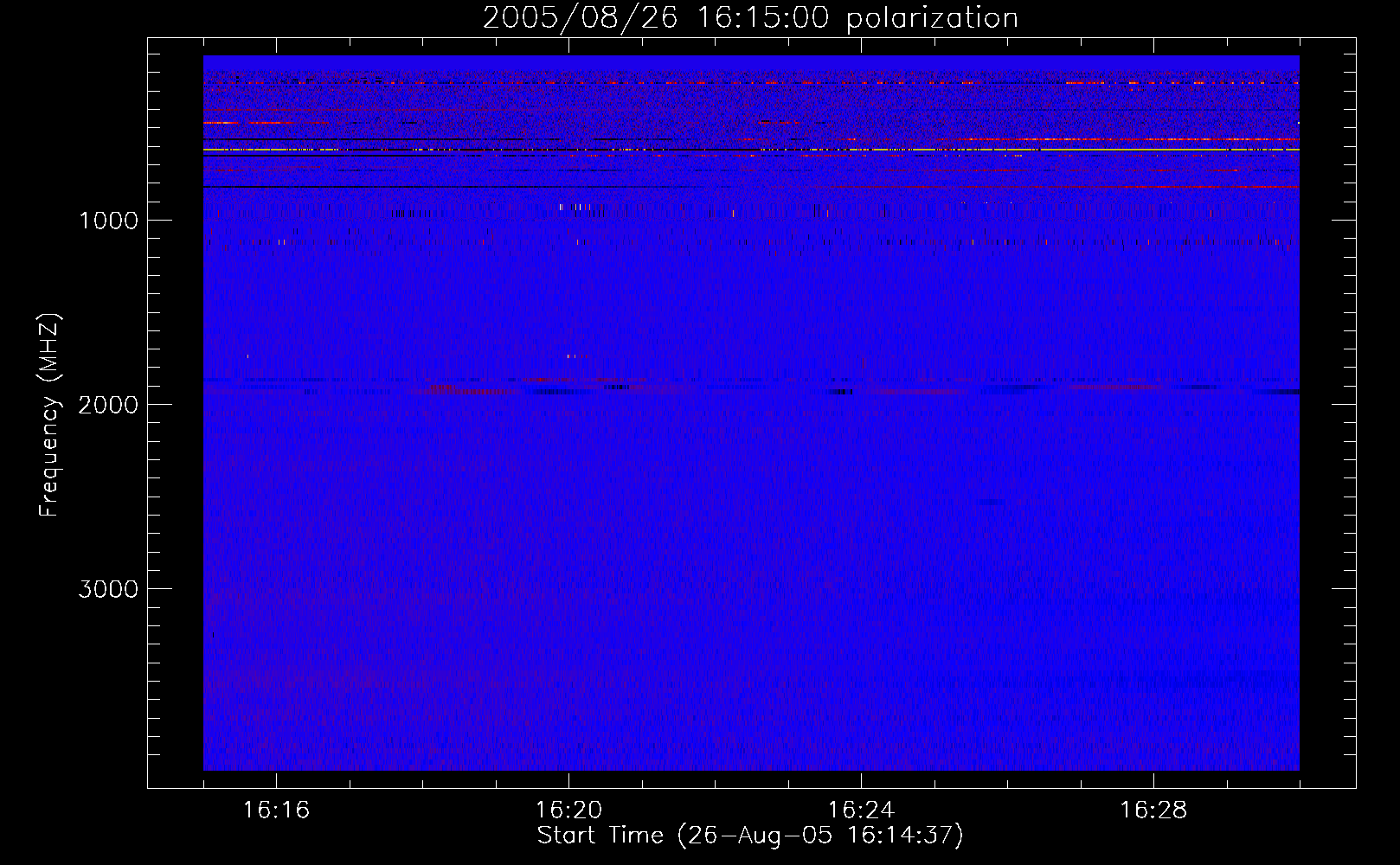Click the 'Start Time (26-Aug-05 16:14:37)' label
1400x865 pixels.
click(750, 836)
